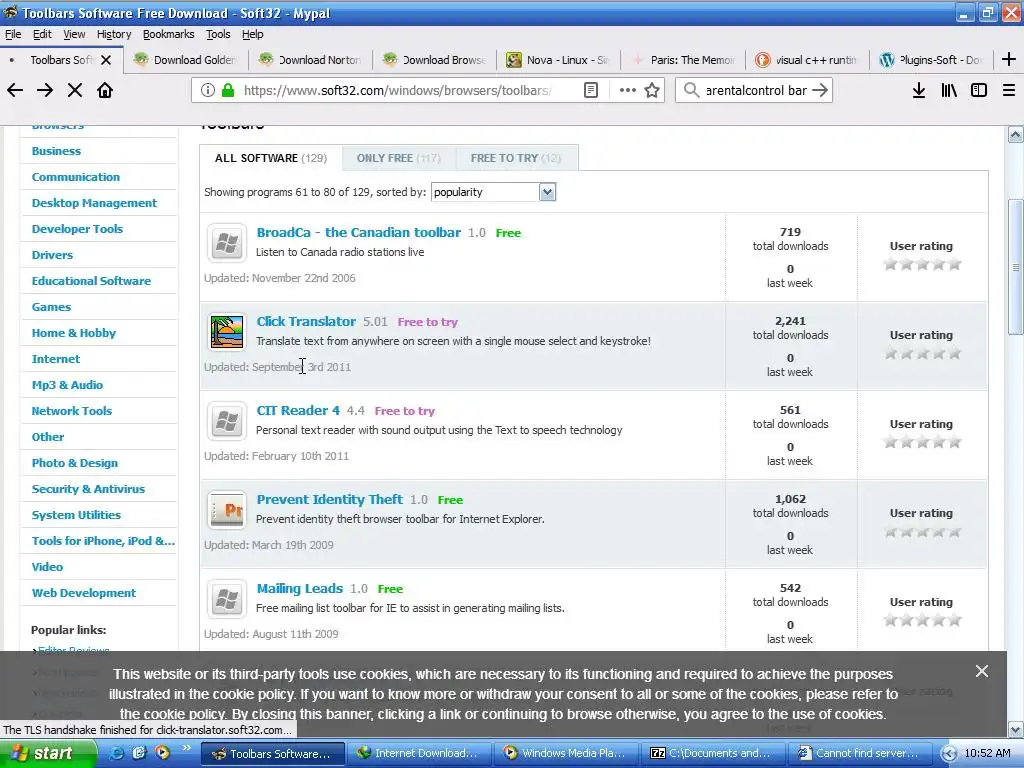The image size is (1024, 768).
Task: Click the URL address field
Action: (397, 90)
